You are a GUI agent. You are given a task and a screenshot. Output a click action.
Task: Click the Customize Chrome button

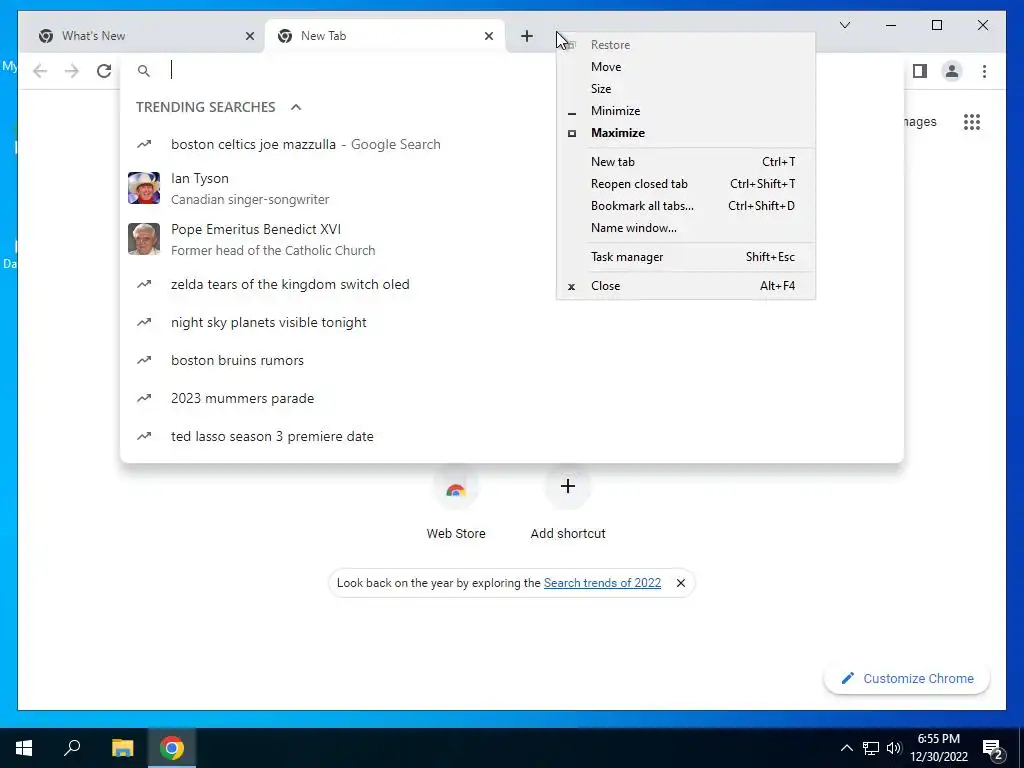pos(906,679)
